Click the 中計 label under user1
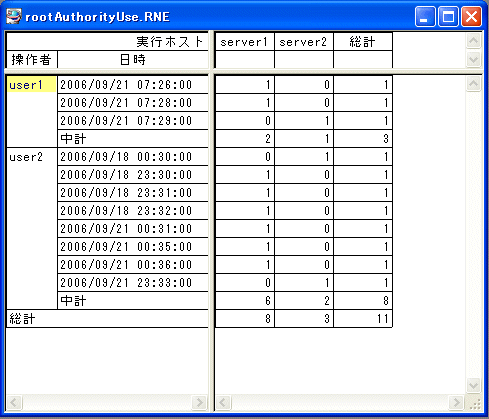The height and width of the screenshot is (419, 489). tap(73, 139)
